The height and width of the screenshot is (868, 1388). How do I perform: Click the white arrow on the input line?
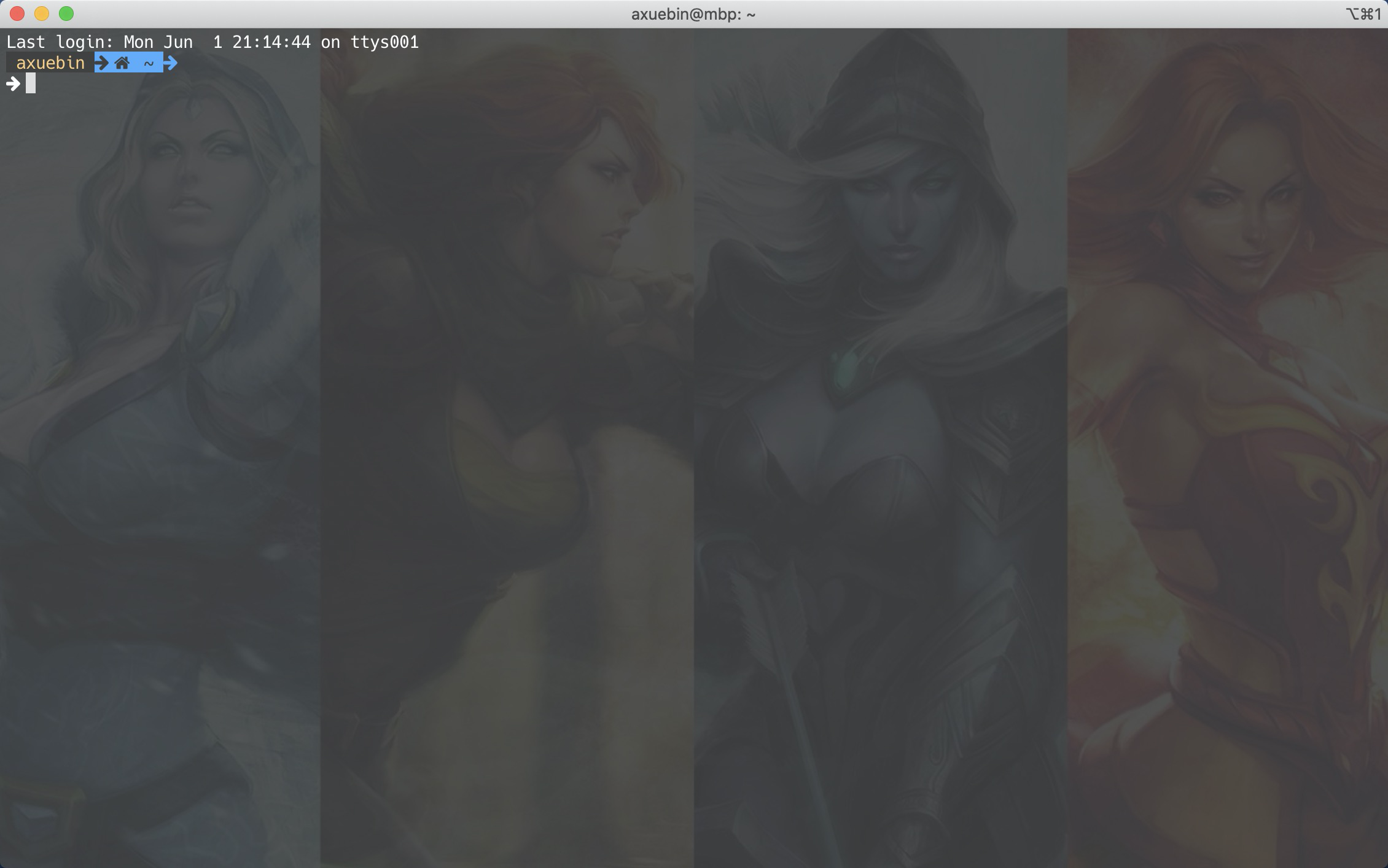point(13,83)
